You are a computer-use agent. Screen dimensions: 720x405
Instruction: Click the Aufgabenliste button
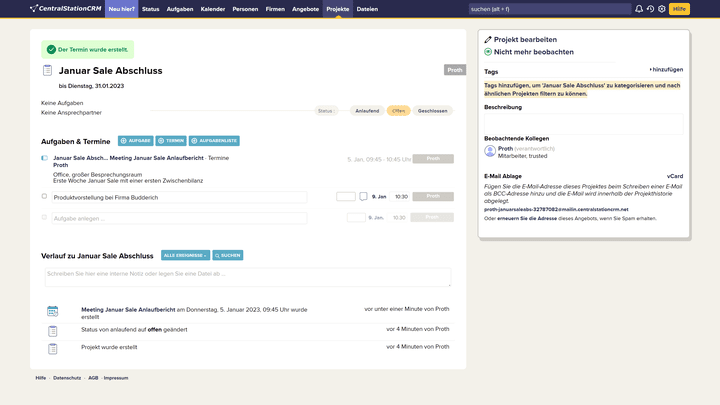click(214, 141)
